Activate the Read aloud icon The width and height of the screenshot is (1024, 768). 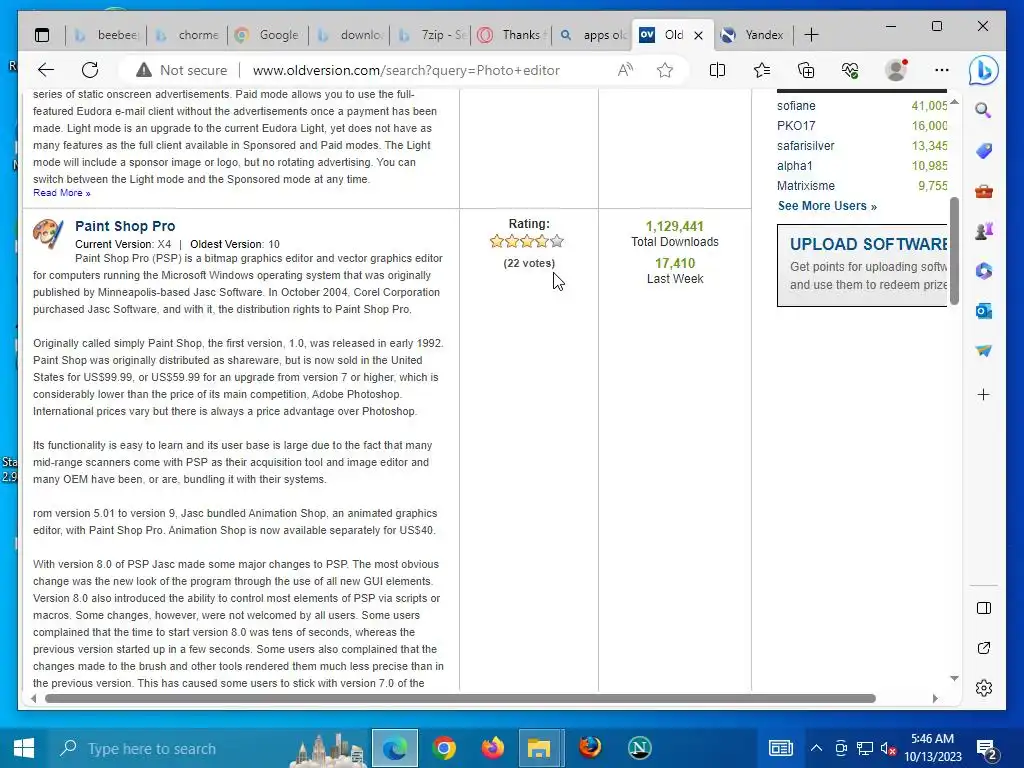(x=625, y=70)
